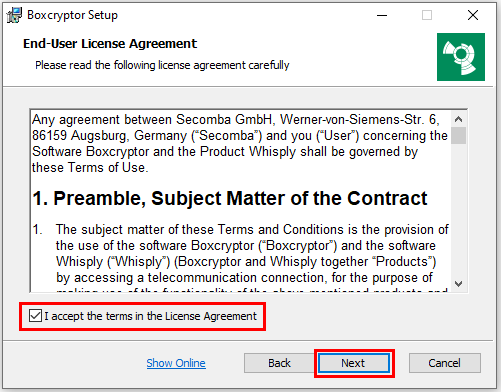
Task: Close the Boxcryptor Setup window
Action: [473, 15]
